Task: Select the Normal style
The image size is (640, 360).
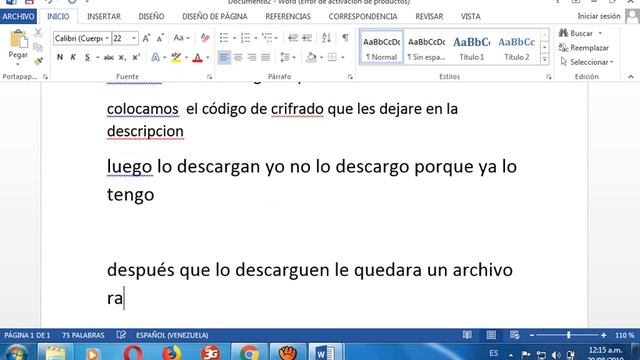Action: click(381, 47)
